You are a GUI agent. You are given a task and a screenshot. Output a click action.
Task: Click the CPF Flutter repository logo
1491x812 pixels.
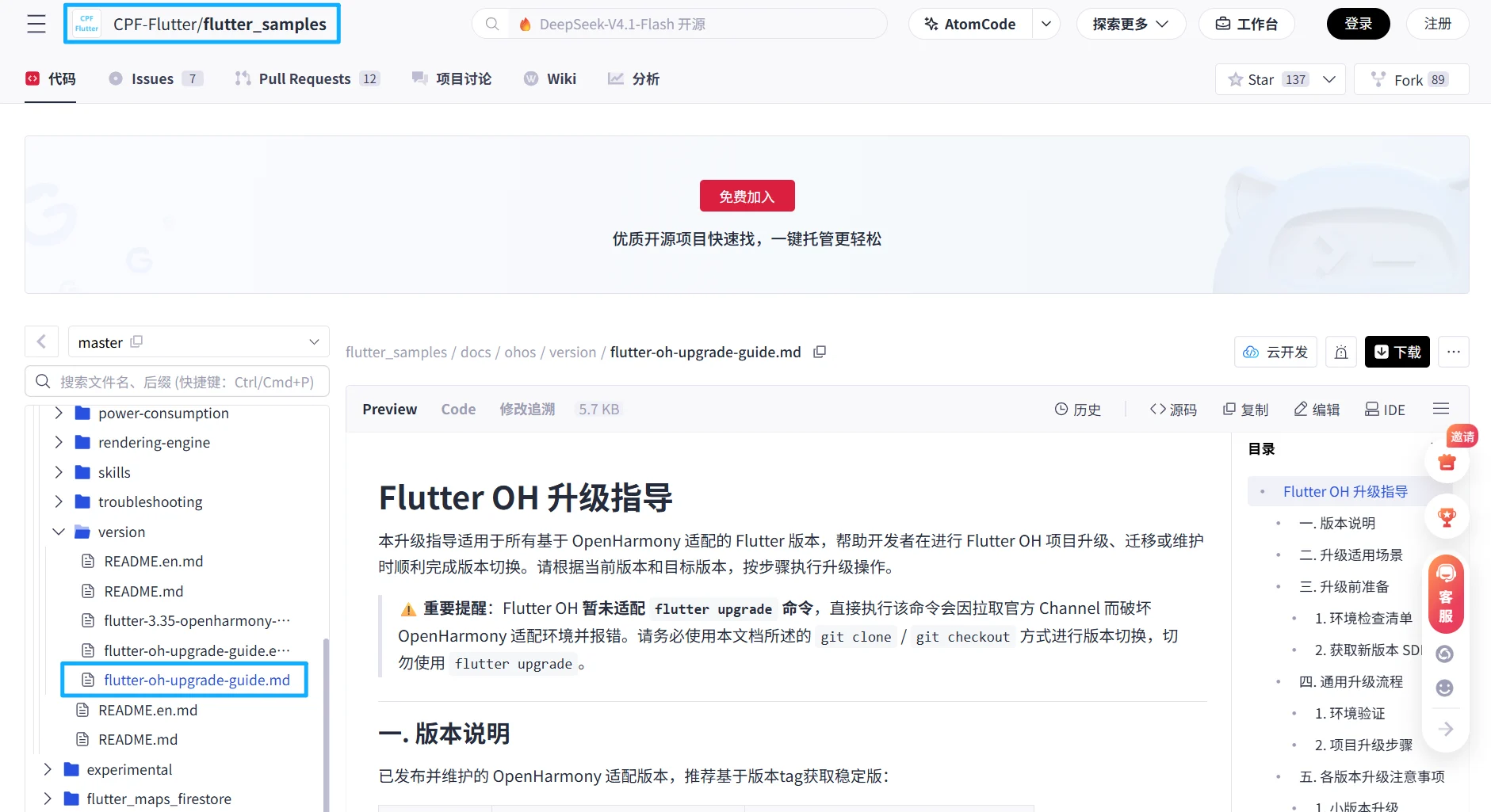tap(86, 24)
